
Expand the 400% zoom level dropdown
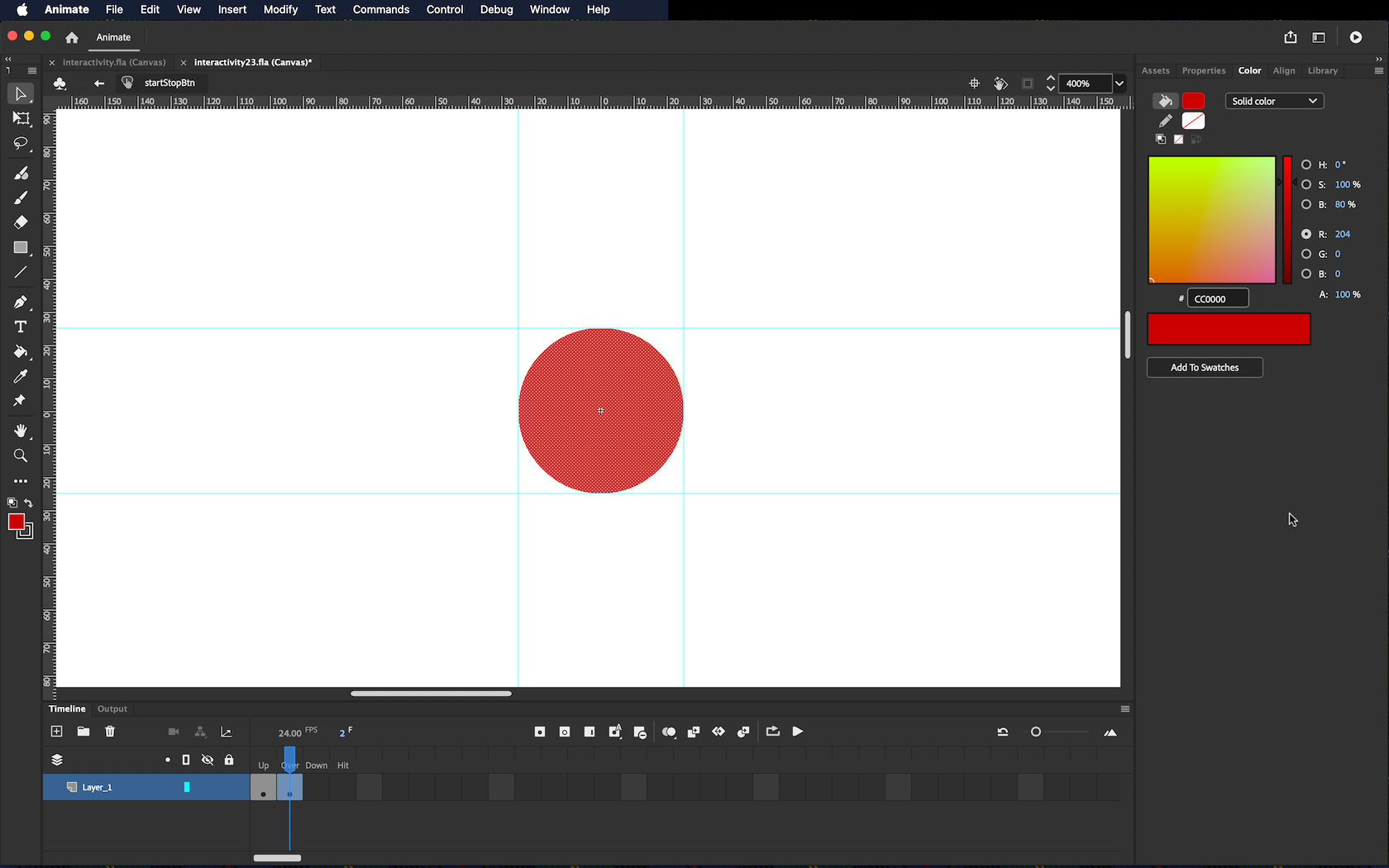tap(1119, 83)
